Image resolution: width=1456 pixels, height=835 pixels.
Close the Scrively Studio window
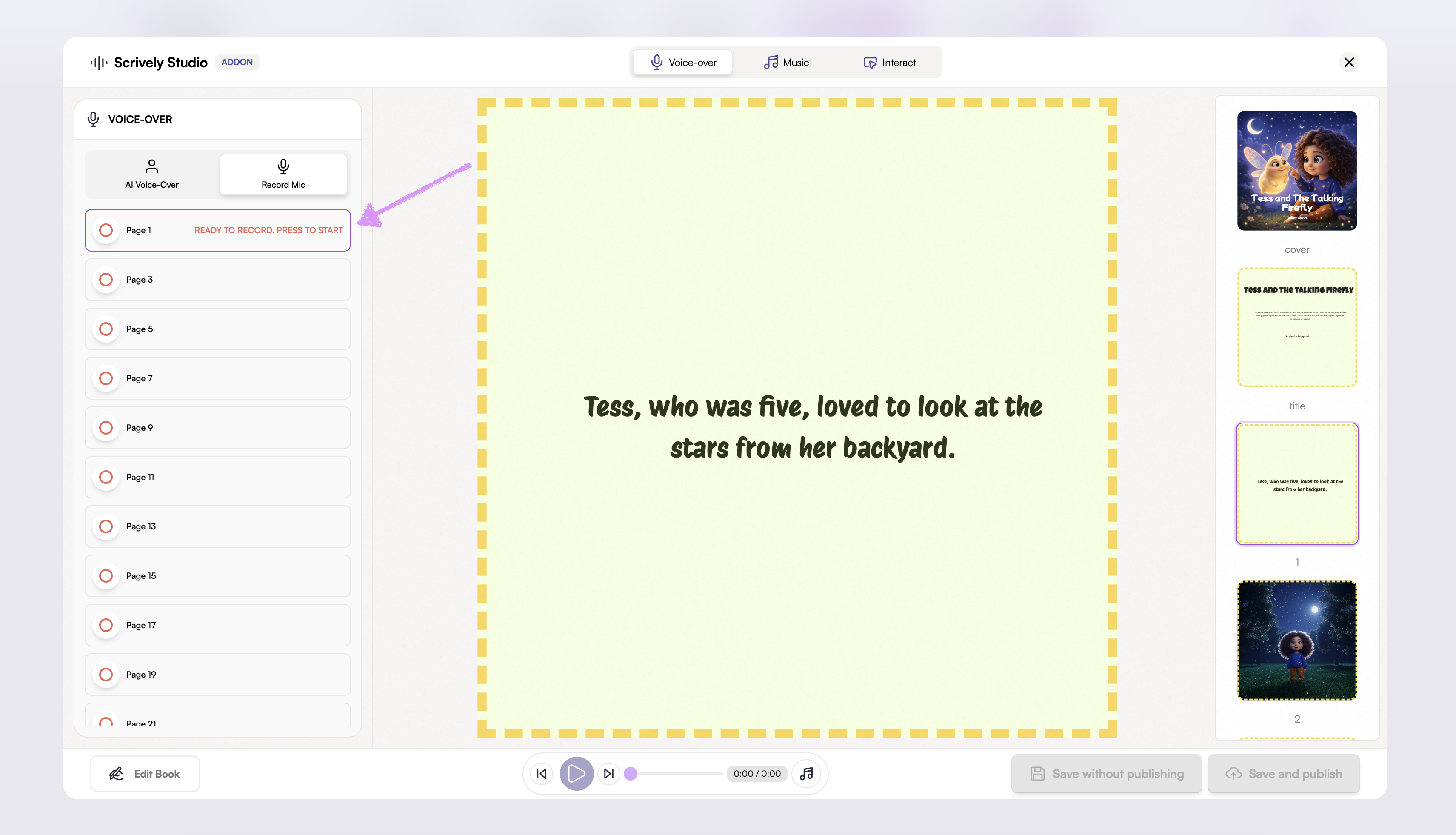[1349, 62]
